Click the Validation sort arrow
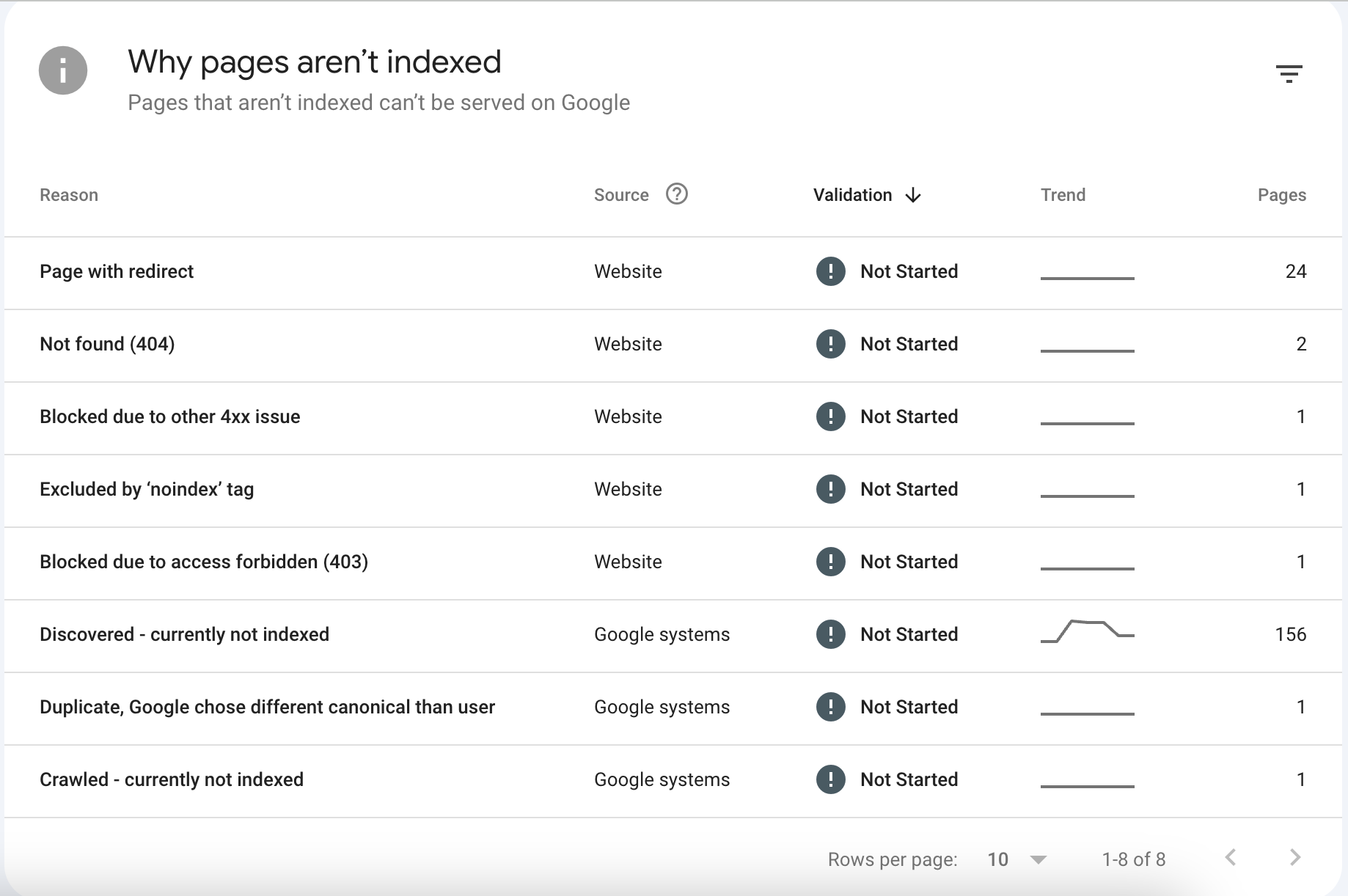The width and height of the screenshot is (1348, 896). tap(913, 195)
